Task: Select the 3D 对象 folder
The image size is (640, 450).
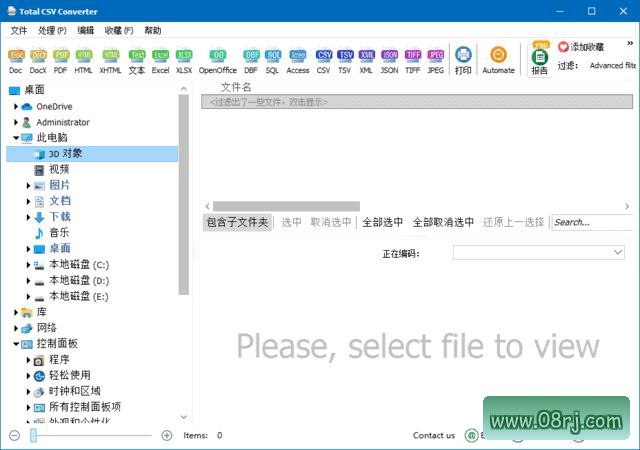Action: pos(92,154)
